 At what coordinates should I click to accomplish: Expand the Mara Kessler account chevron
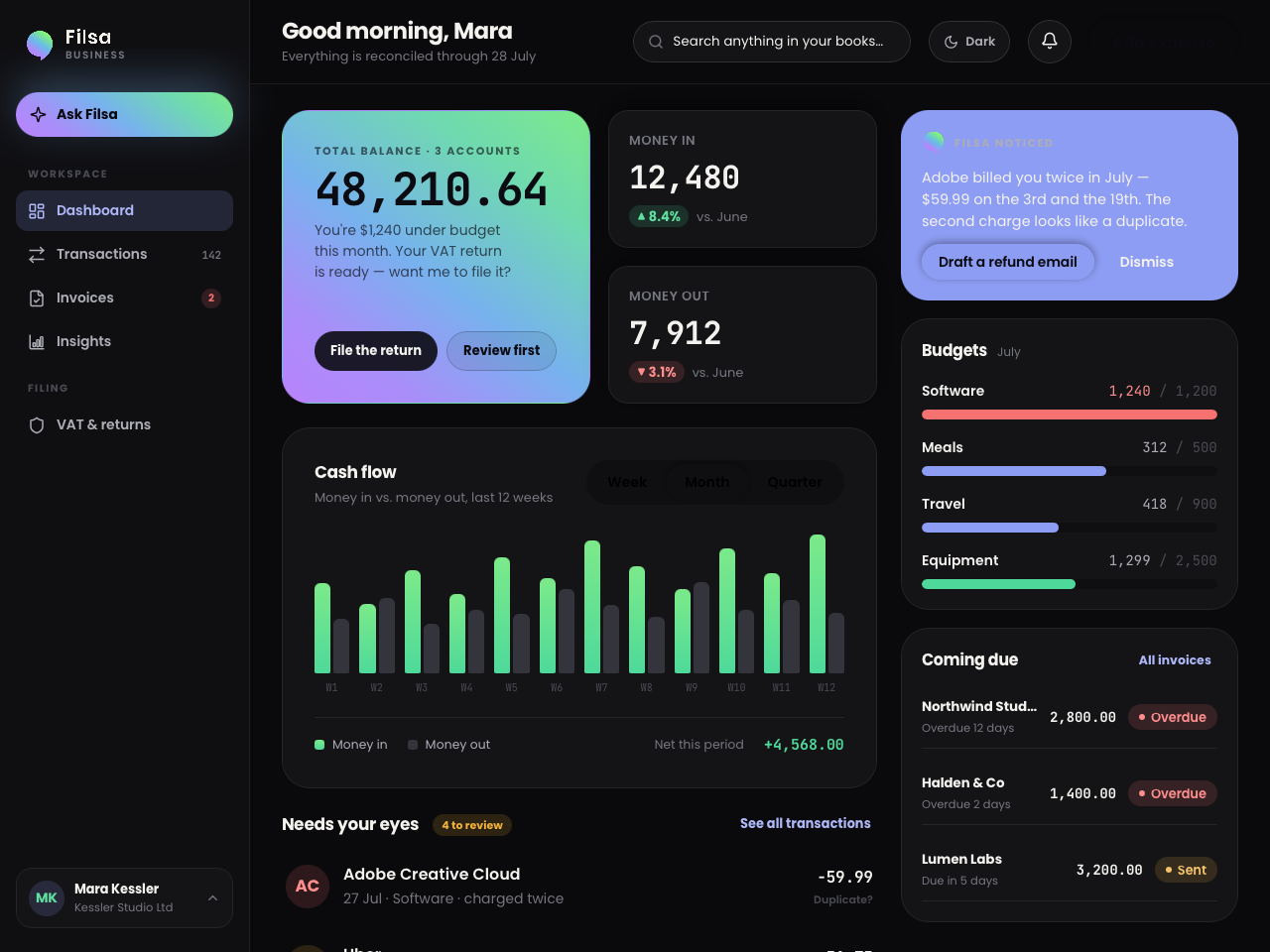[212, 898]
